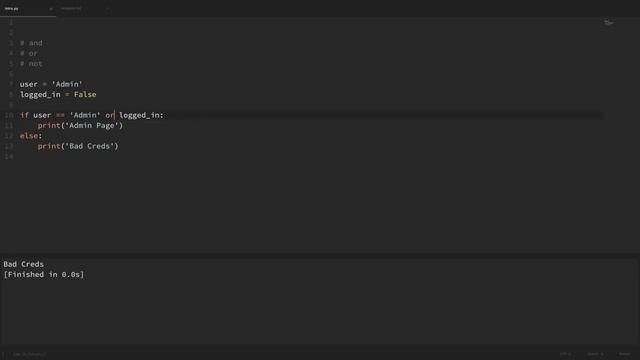Image resolution: width=640 pixels, height=360 pixels.
Task: Click the user variable assignment on line 7
Action: tap(51, 84)
